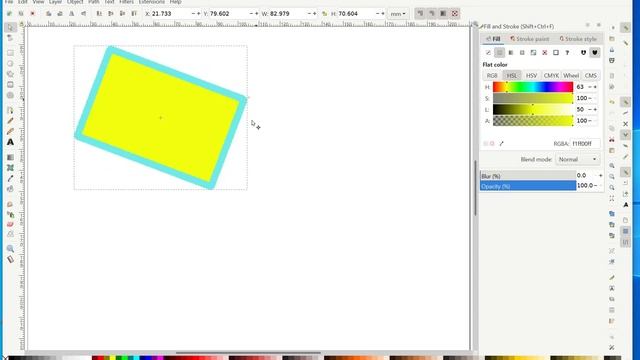Select the Spiral tool
This screenshot has height=360, width=640.
click(x=10, y=95)
